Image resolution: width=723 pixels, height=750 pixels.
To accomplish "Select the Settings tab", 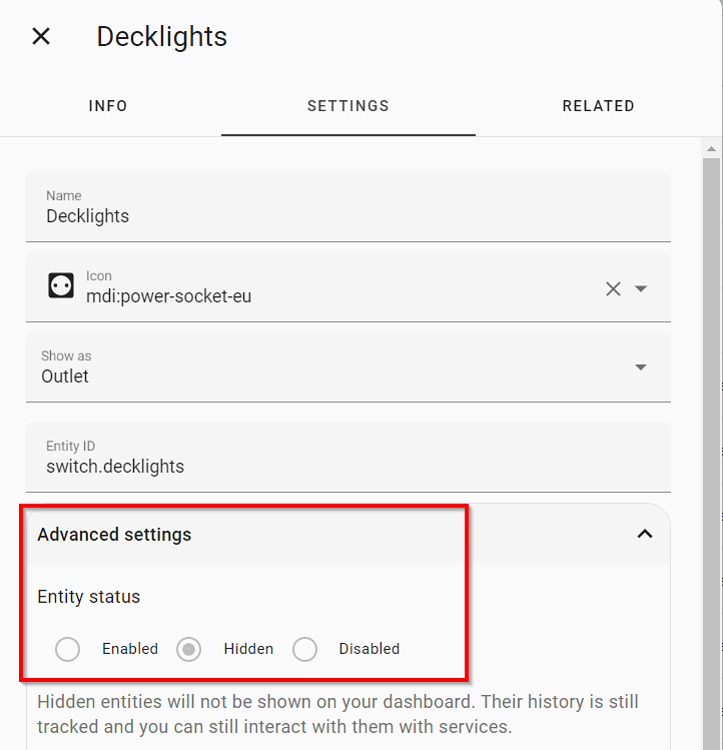I will [x=348, y=106].
